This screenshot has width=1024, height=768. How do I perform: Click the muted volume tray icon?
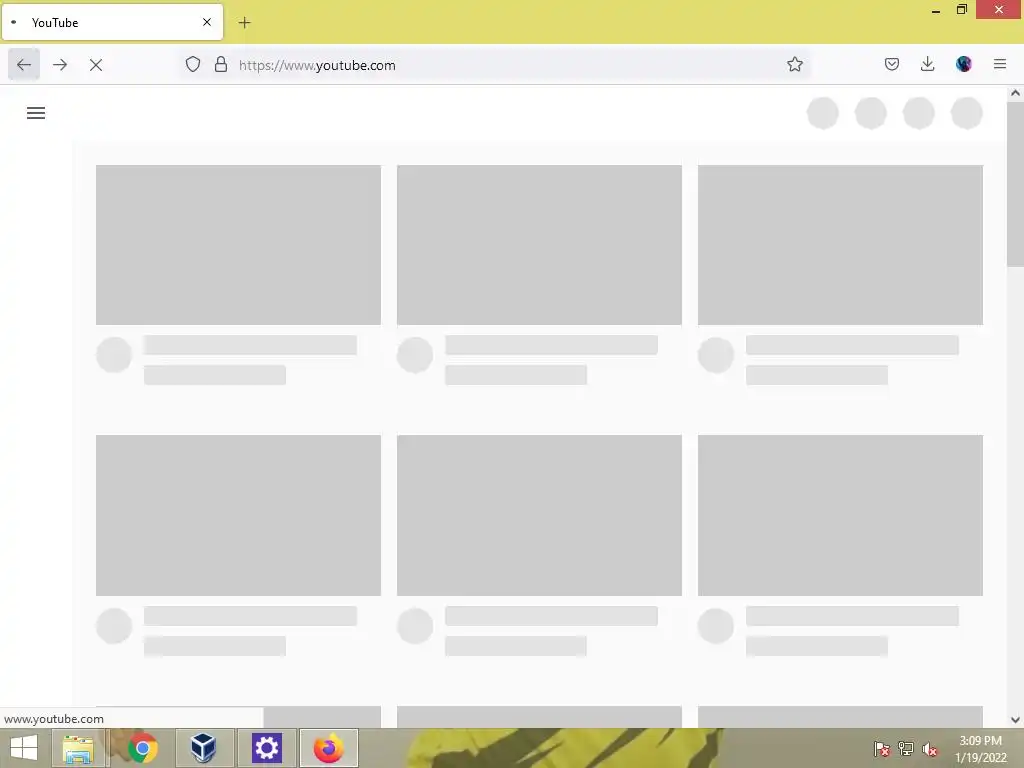(929, 749)
